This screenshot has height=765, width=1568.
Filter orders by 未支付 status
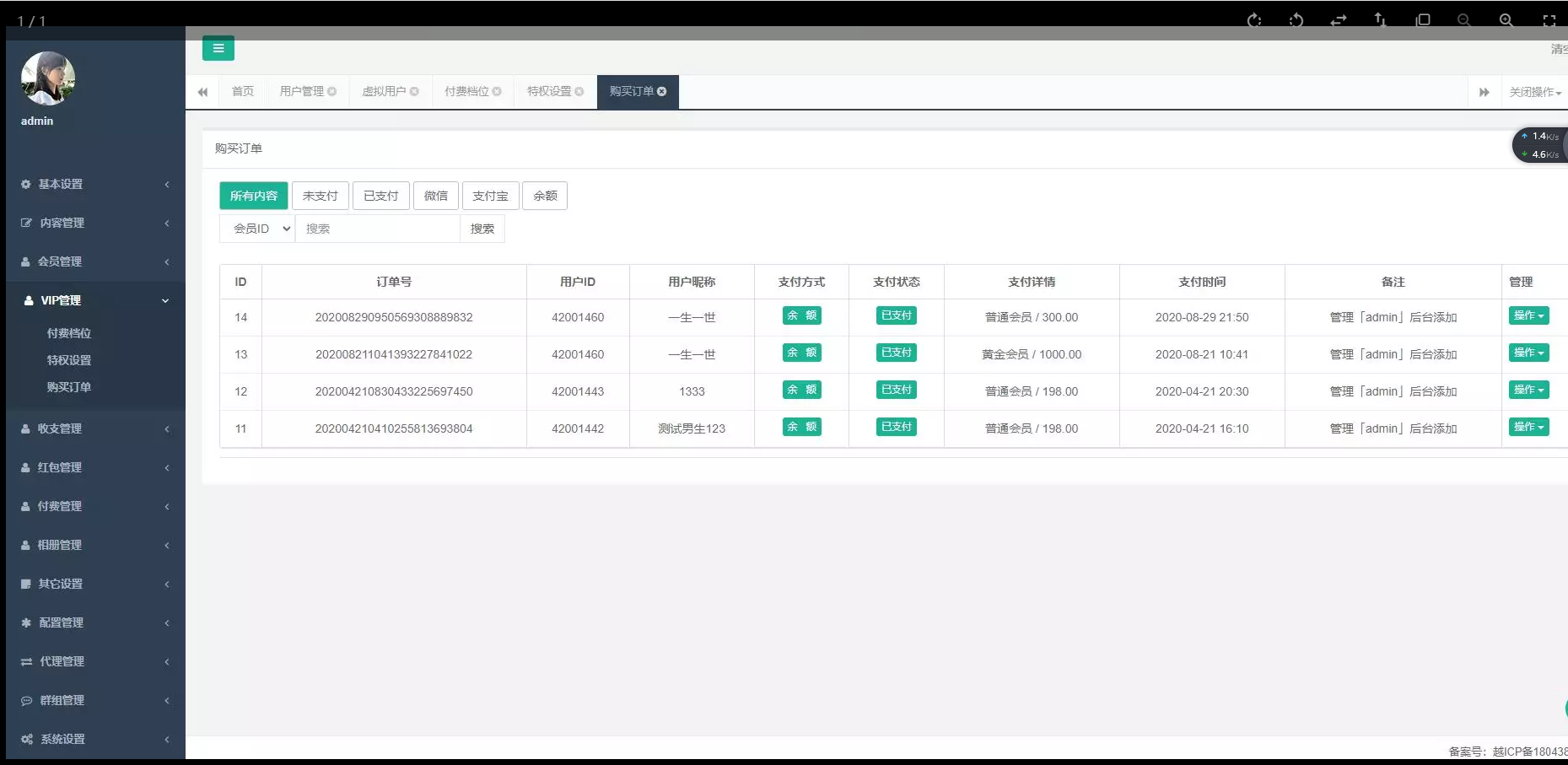(320, 196)
